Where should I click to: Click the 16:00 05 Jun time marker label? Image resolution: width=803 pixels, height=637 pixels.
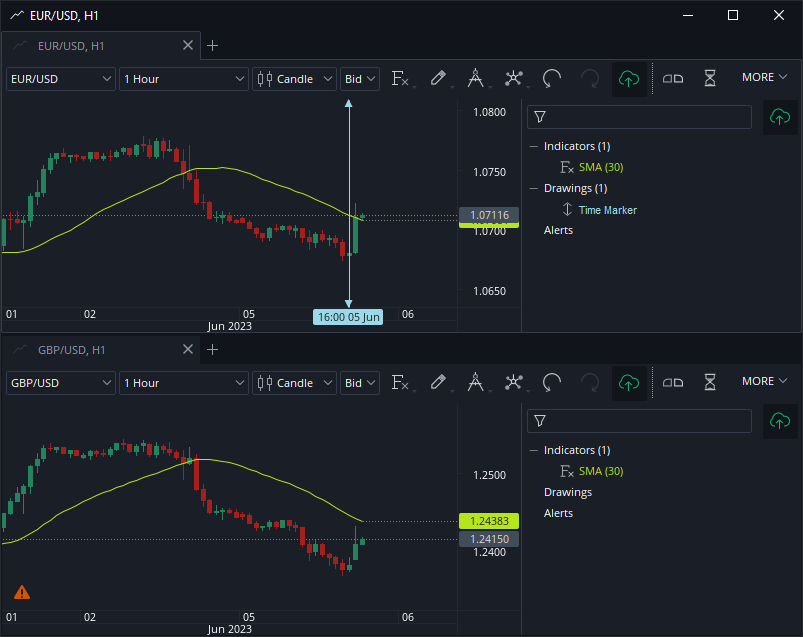pos(348,317)
